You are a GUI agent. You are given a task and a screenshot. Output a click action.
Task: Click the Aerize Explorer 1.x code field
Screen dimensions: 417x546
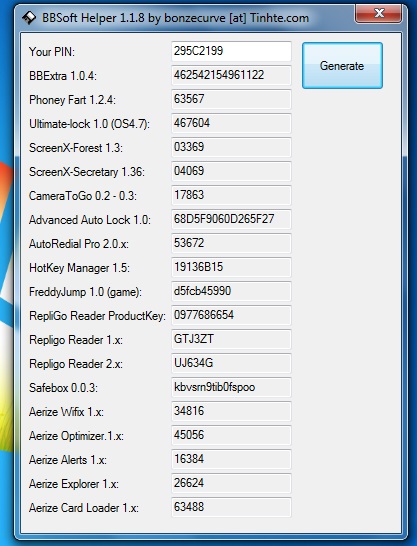point(231,484)
